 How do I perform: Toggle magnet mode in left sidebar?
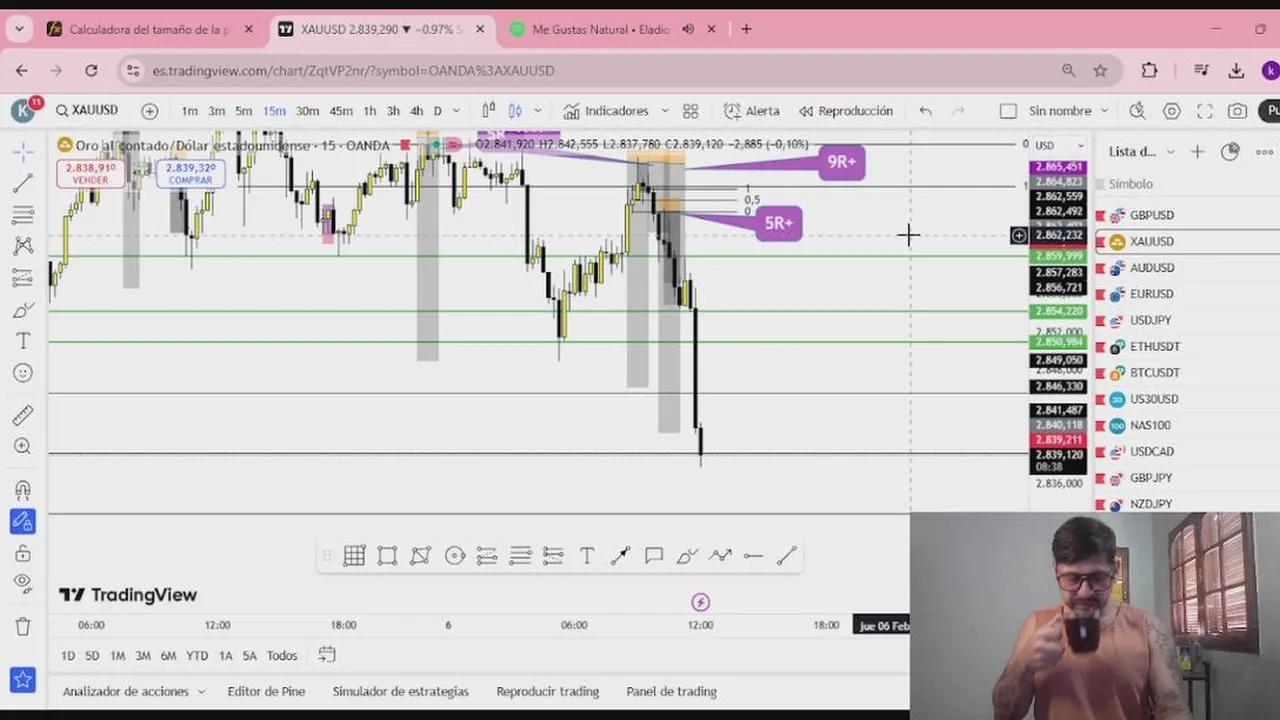[23, 490]
